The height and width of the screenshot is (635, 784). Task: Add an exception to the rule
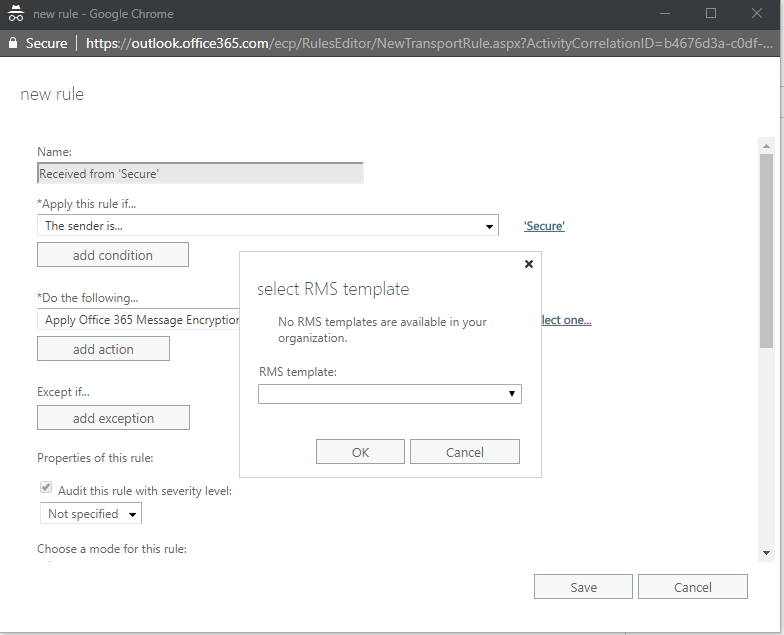click(113, 418)
